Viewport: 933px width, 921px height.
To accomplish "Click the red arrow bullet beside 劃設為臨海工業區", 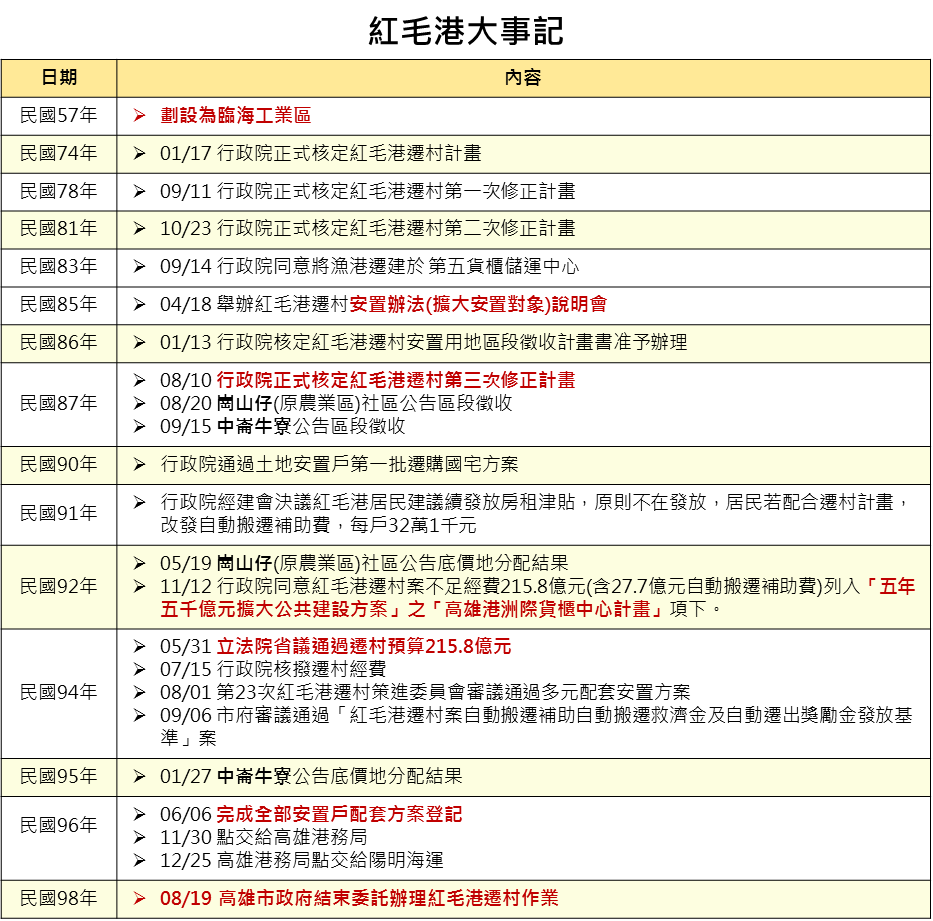I will [140, 116].
